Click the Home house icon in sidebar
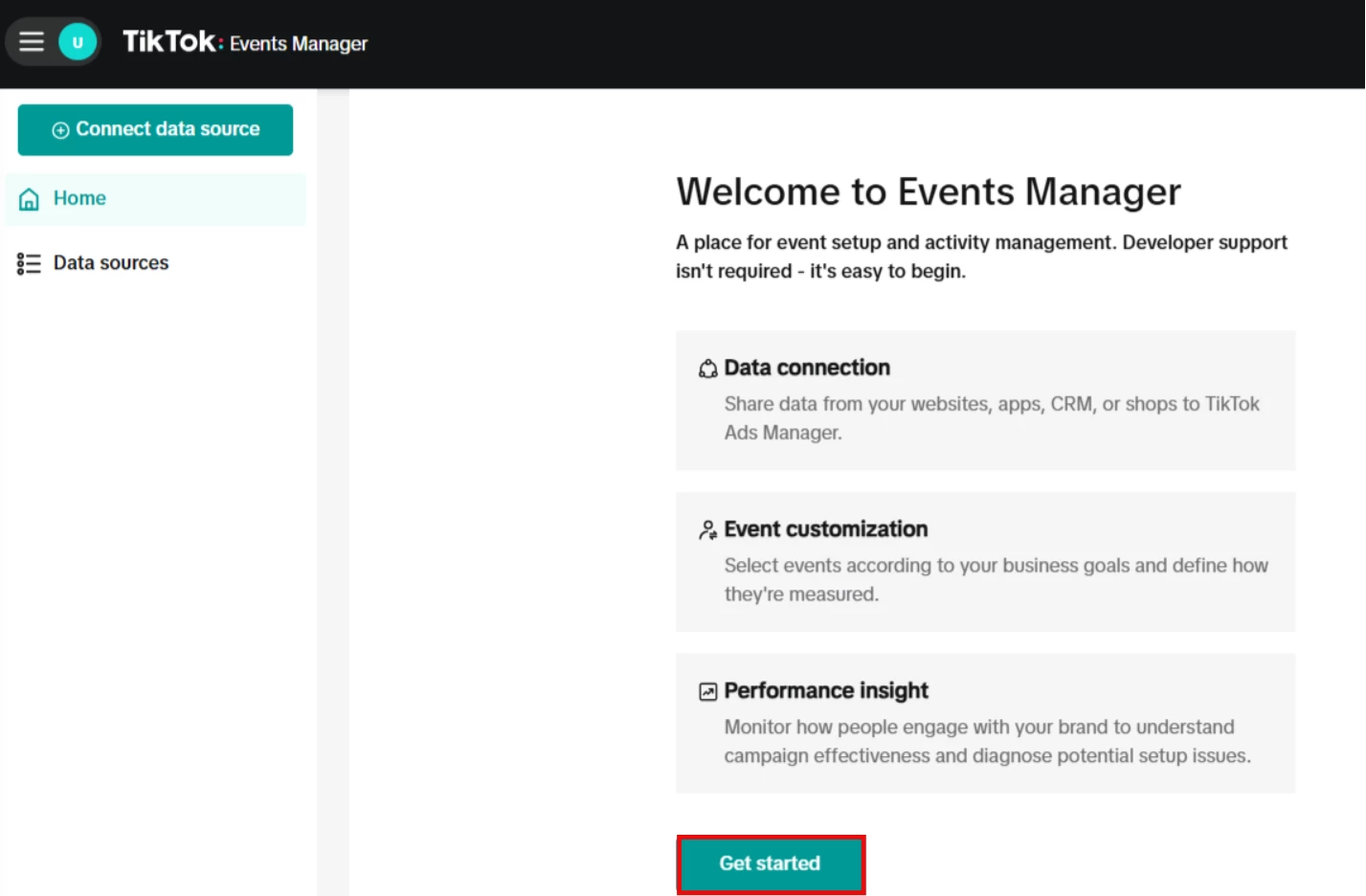Viewport: 1366px width, 896px height. (30, 199)
